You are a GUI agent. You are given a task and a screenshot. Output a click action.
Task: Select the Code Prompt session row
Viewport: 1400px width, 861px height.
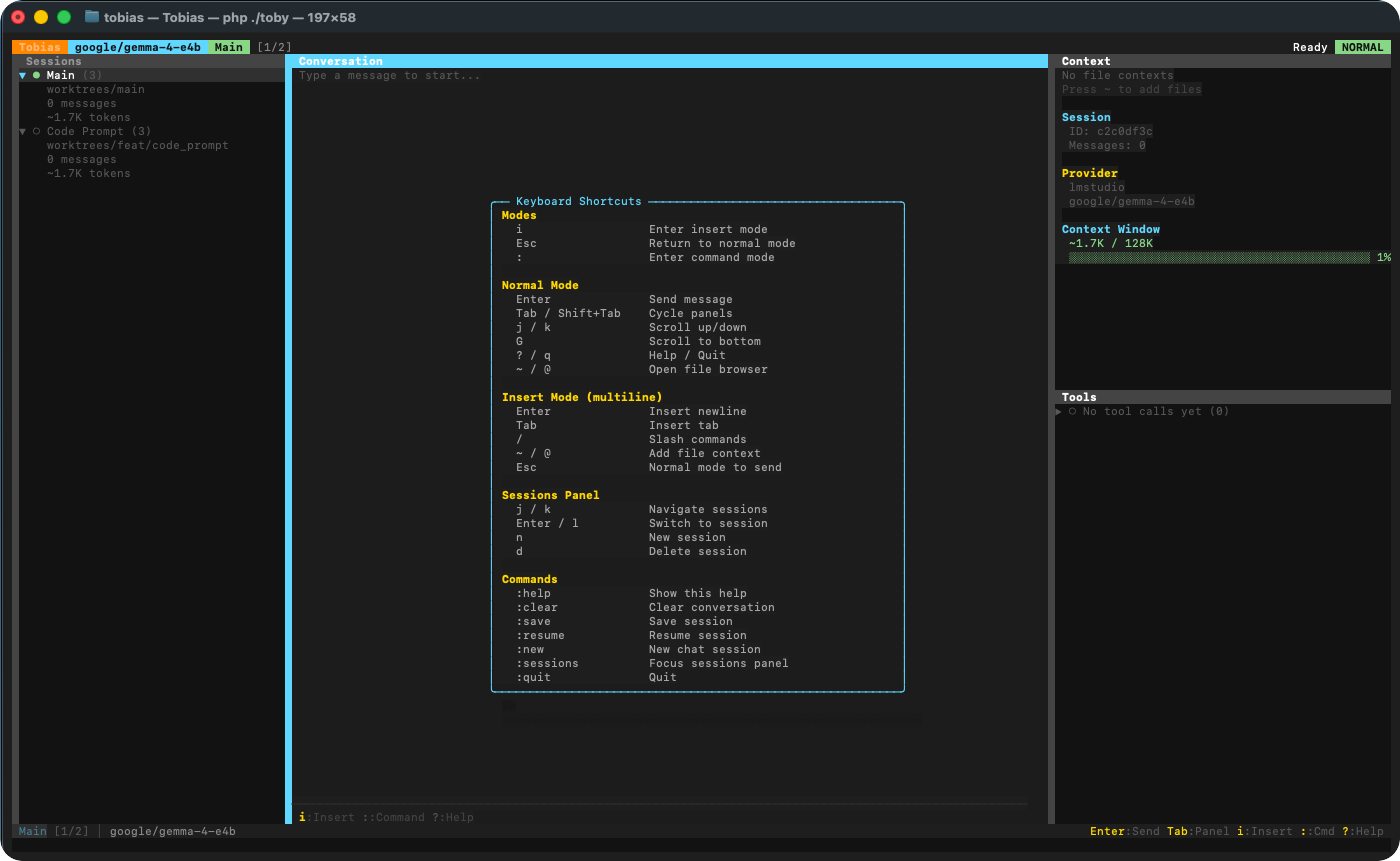pyautogui.click(x=152, y=131)
